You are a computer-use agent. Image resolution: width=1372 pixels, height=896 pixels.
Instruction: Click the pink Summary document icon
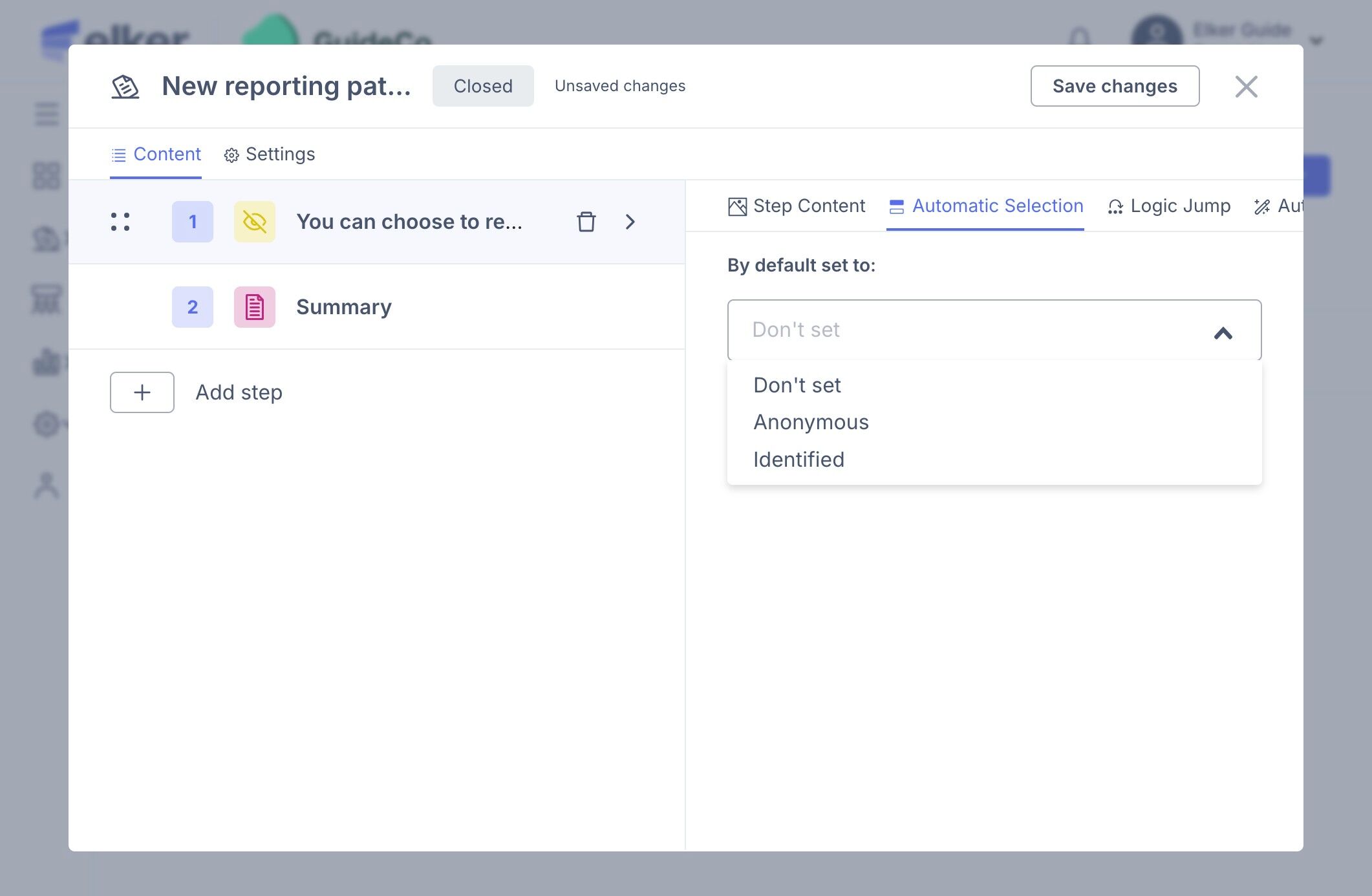255,307
